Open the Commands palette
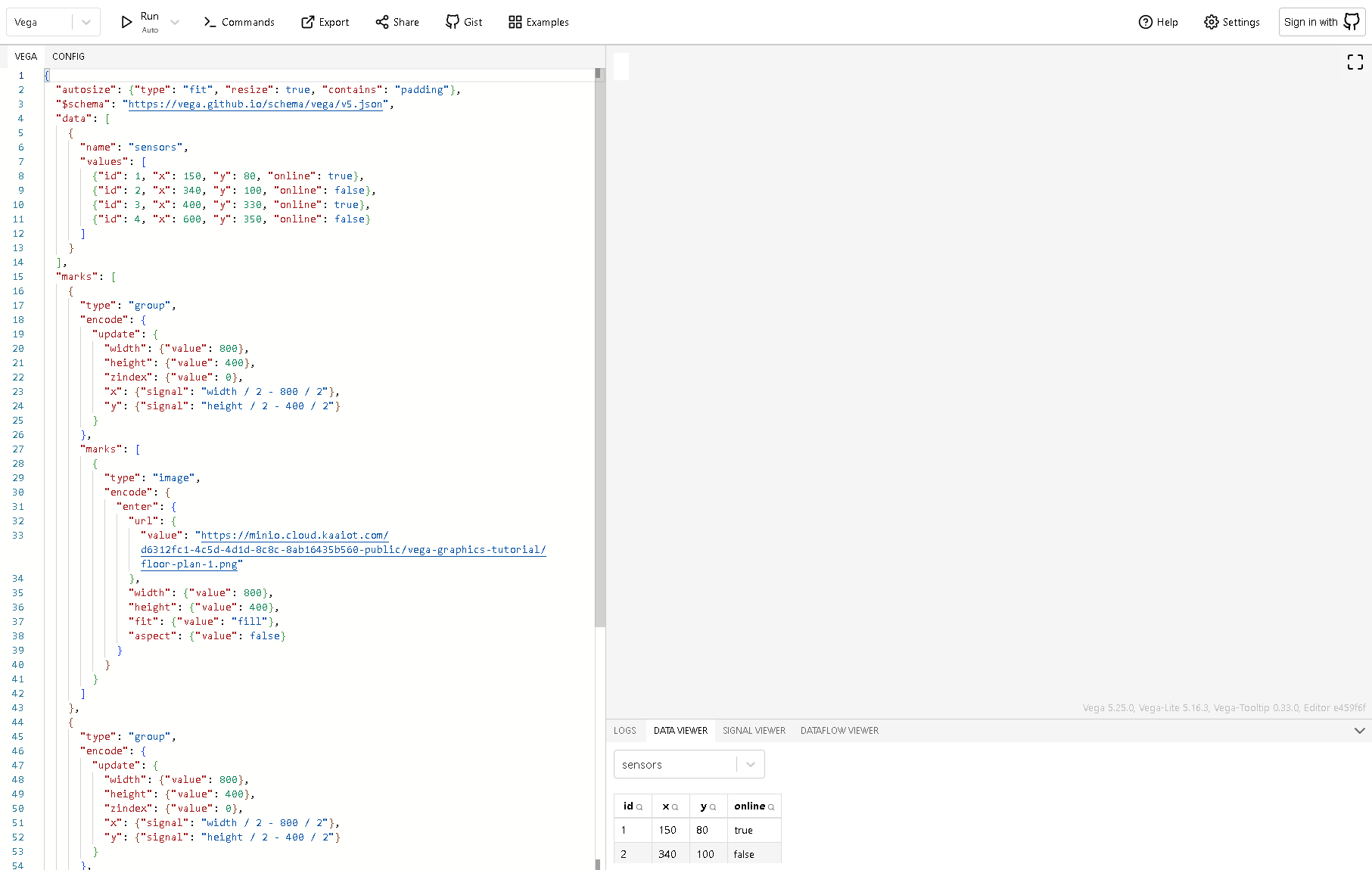This screenshot has height=870, width=1372. click(239, 22)
